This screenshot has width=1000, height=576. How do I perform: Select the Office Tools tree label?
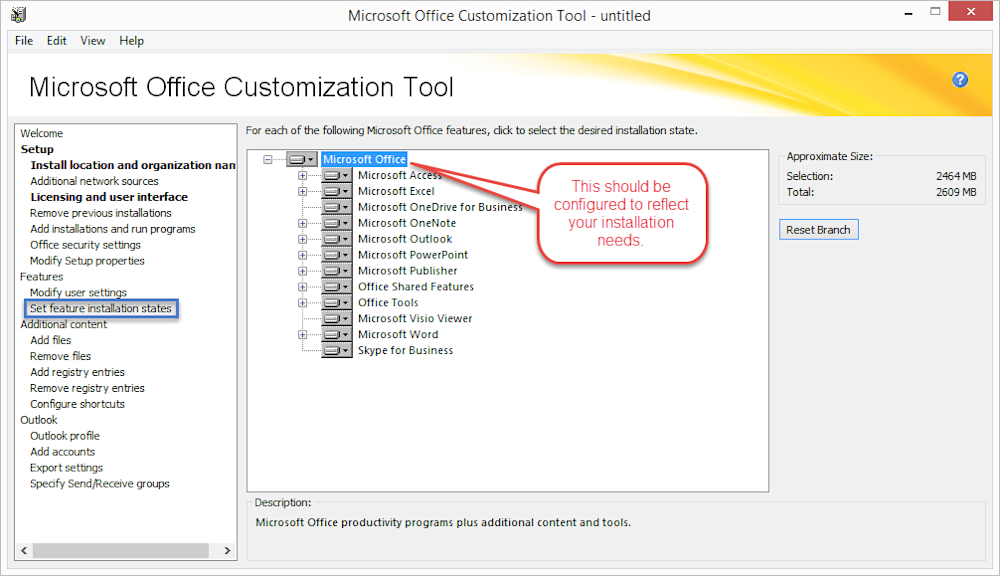[x=388, y=303]
